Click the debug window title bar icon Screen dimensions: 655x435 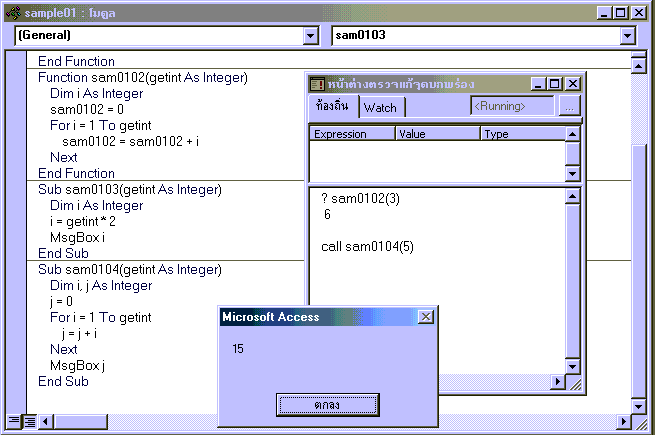click(317, 84)
